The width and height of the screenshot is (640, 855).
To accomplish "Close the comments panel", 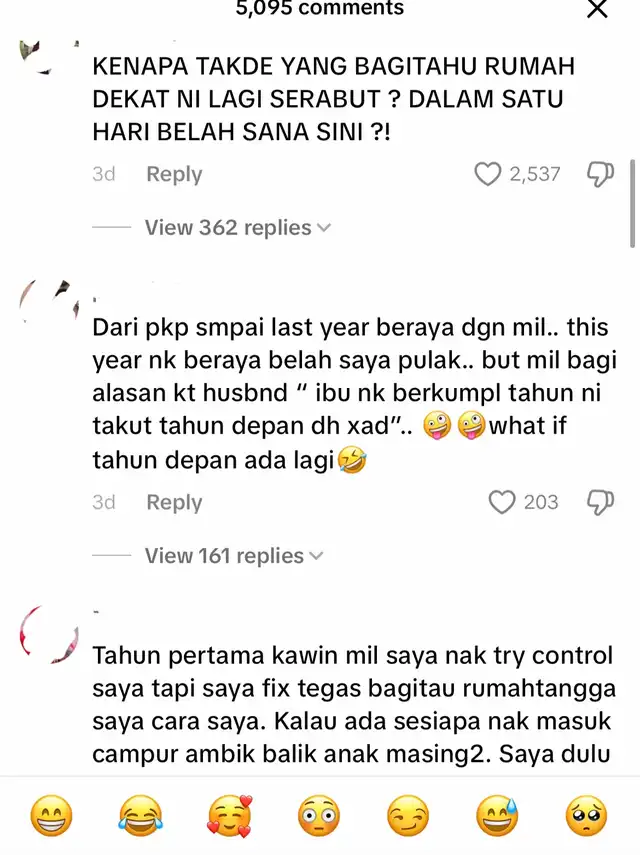I will 597,9.
